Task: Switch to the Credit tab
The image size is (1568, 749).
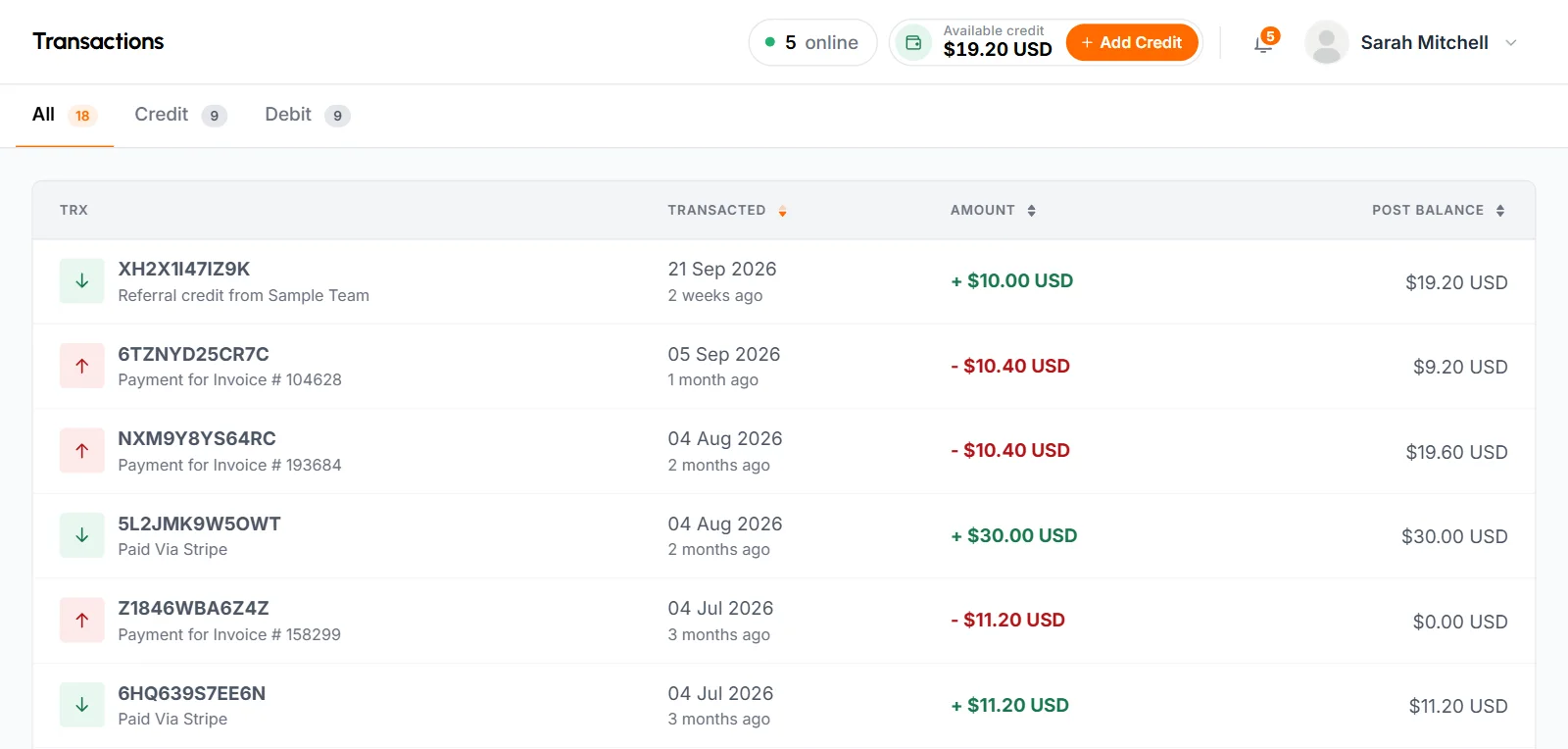Action: coord(180,116)
